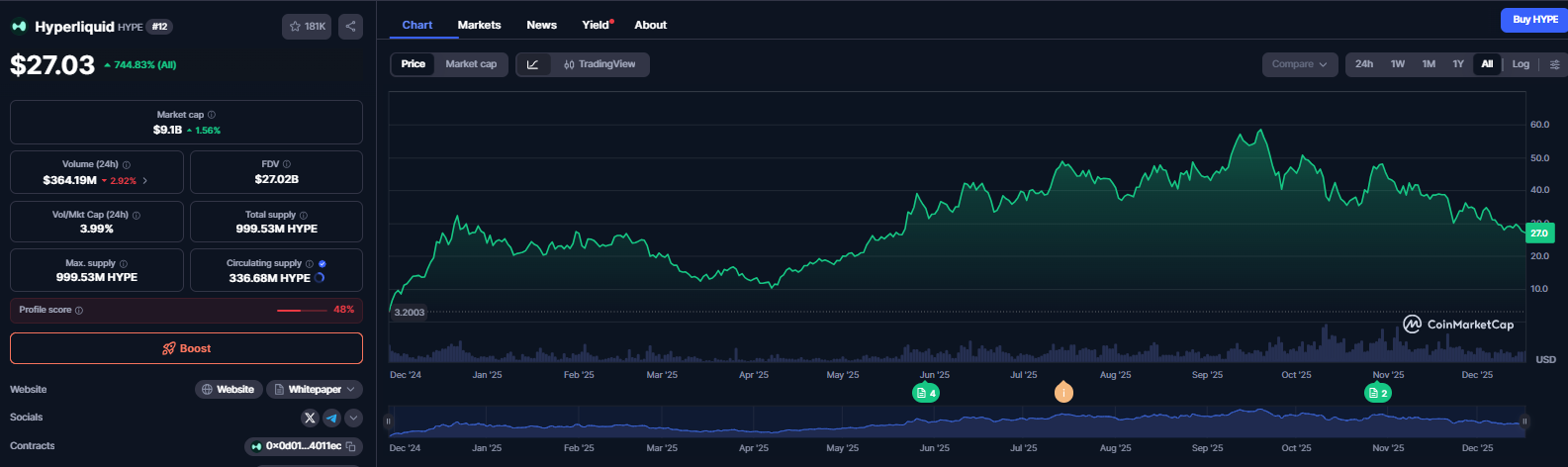The image size is (1568, 467).
Task: Switch to the Markets tab
Action: pyautogui.click(x=479, y=25)
